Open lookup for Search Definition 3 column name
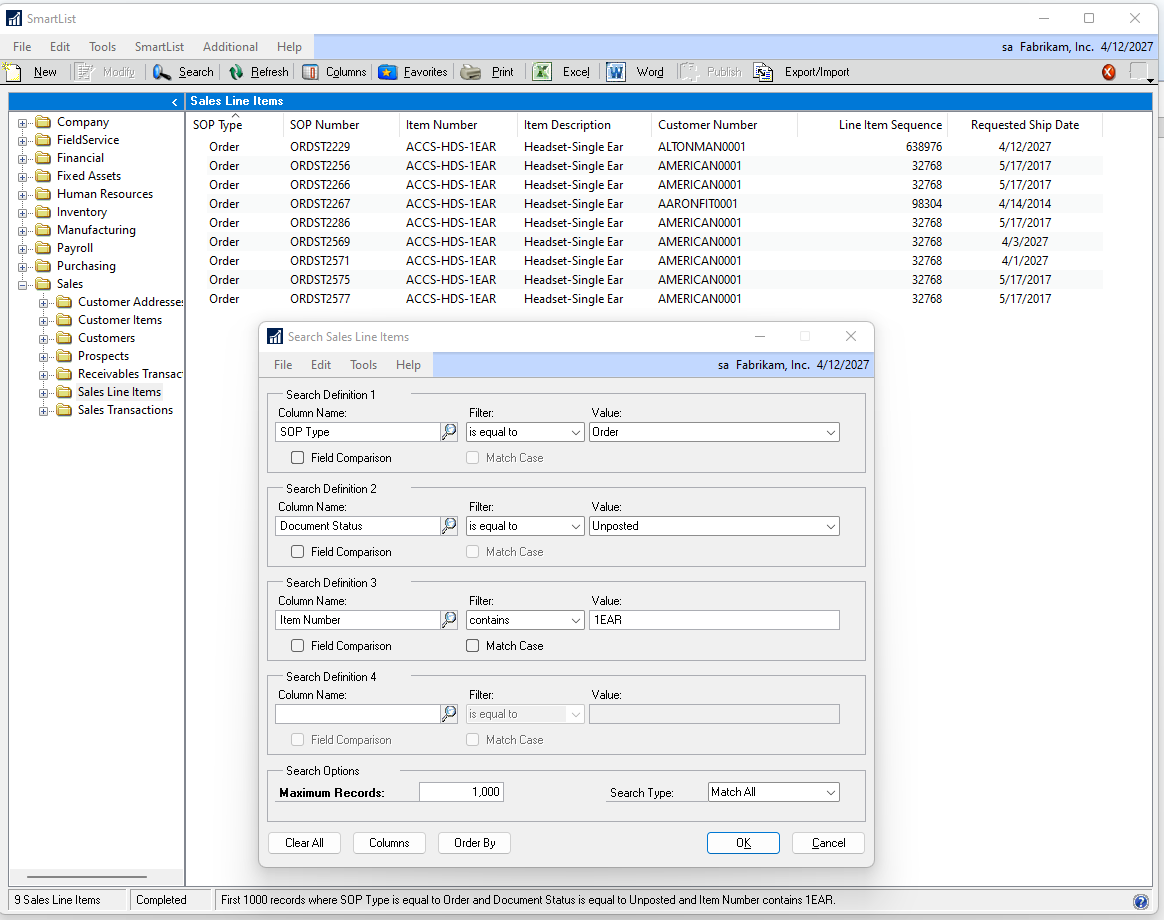This screenshot has width=1164, height=920. [449, 619]
